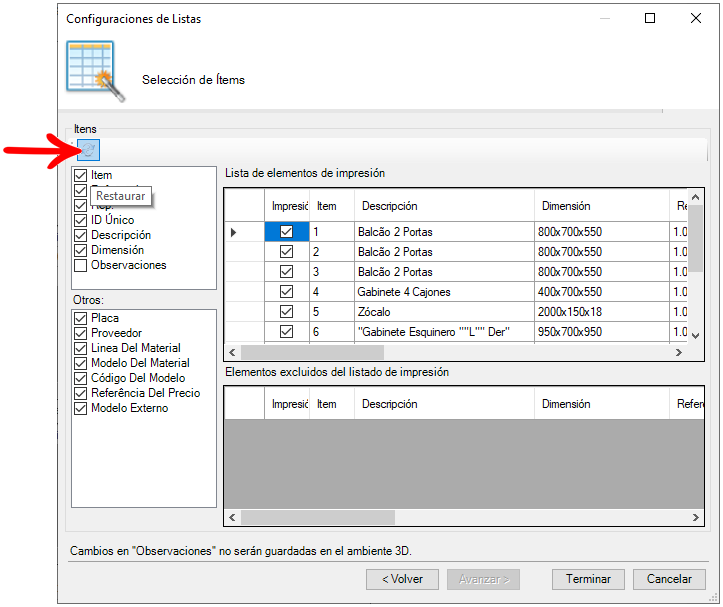Select the "Gabinete Esquinero L Der" cell
Screen dimensions: 723x607
(444, 332)
